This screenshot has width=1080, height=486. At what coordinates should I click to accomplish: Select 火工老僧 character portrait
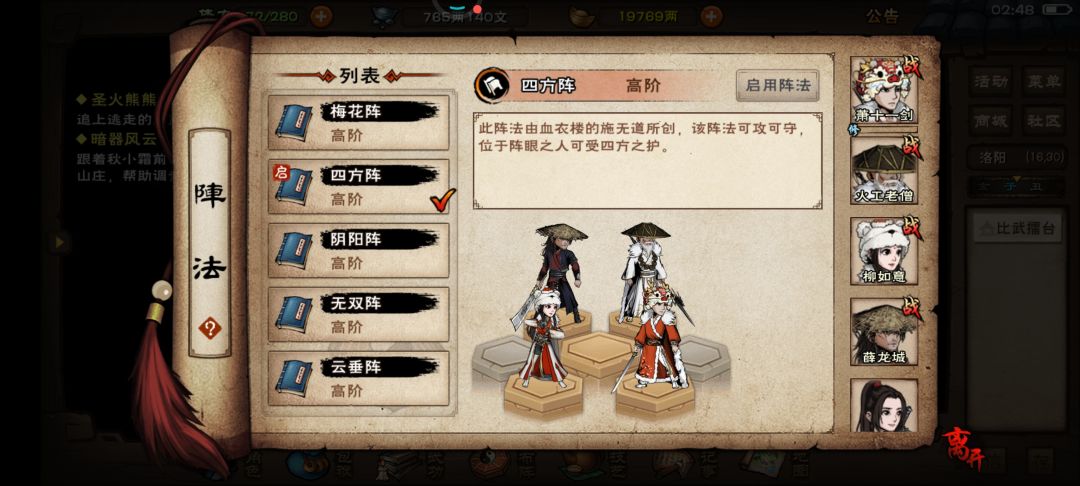[884, 171]
